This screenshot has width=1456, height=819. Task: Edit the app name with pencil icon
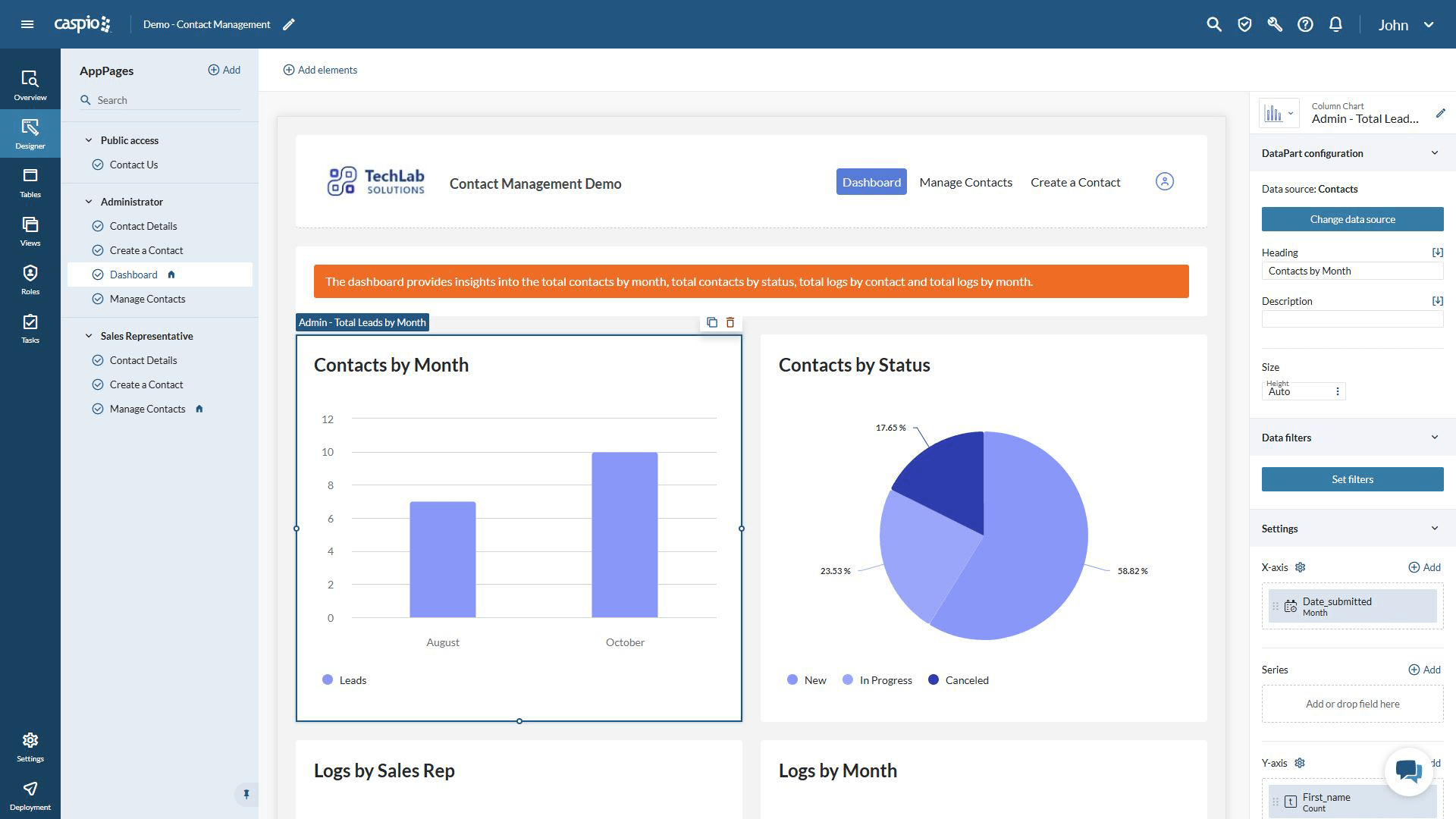click(x=289, y=24)
